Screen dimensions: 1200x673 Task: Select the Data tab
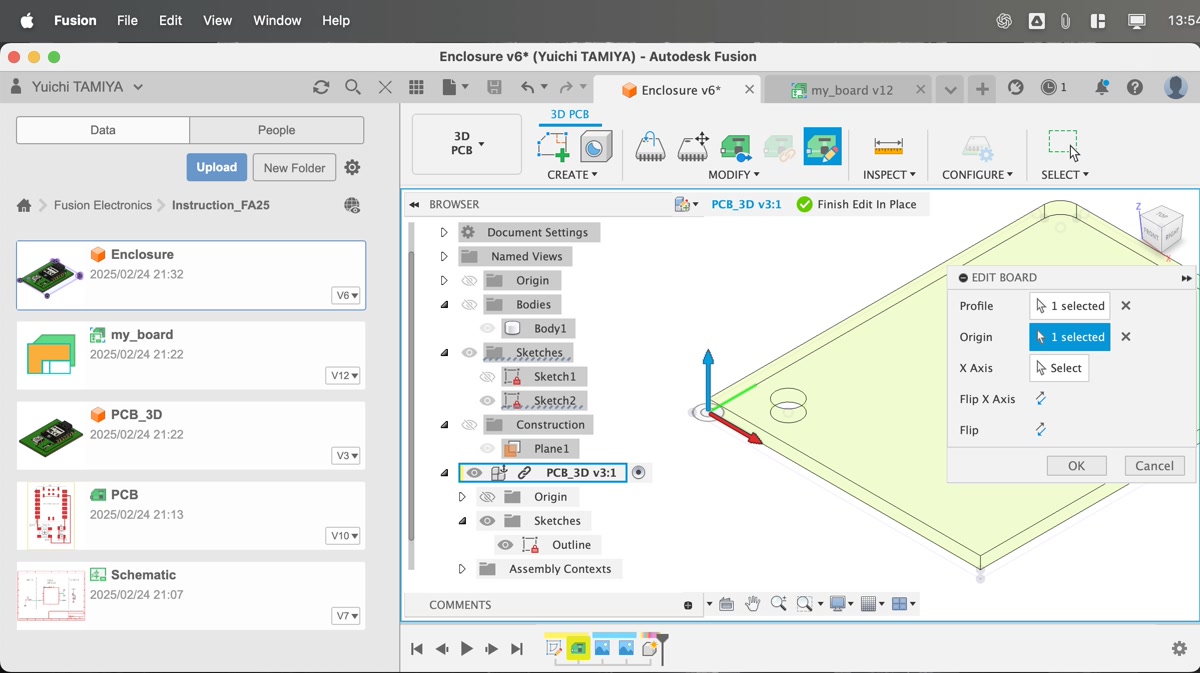click(103, 130)
